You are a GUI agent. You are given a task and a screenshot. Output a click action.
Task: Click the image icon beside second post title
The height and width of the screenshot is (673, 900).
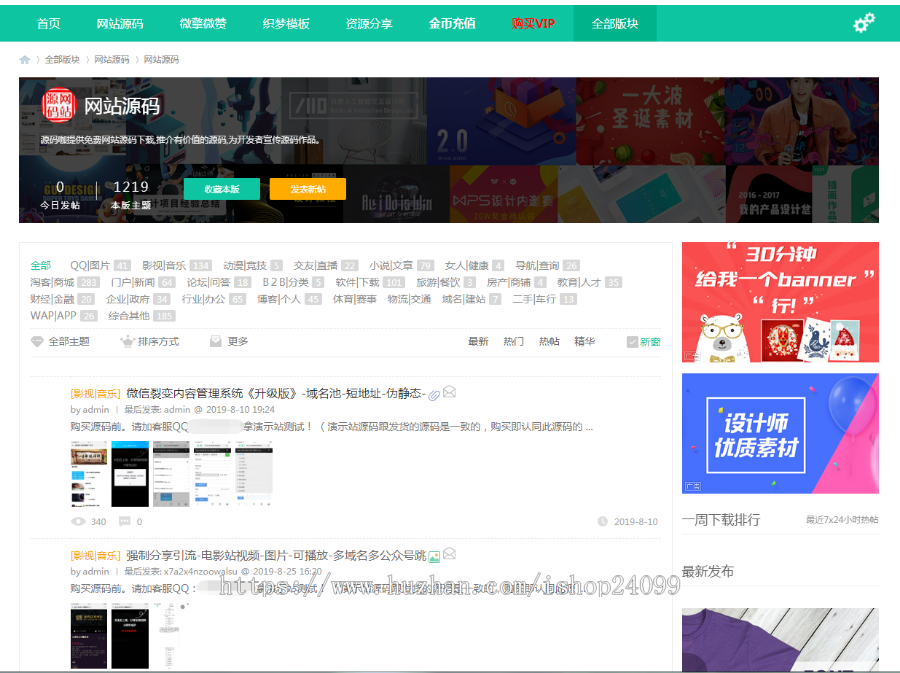coord(449,554)
